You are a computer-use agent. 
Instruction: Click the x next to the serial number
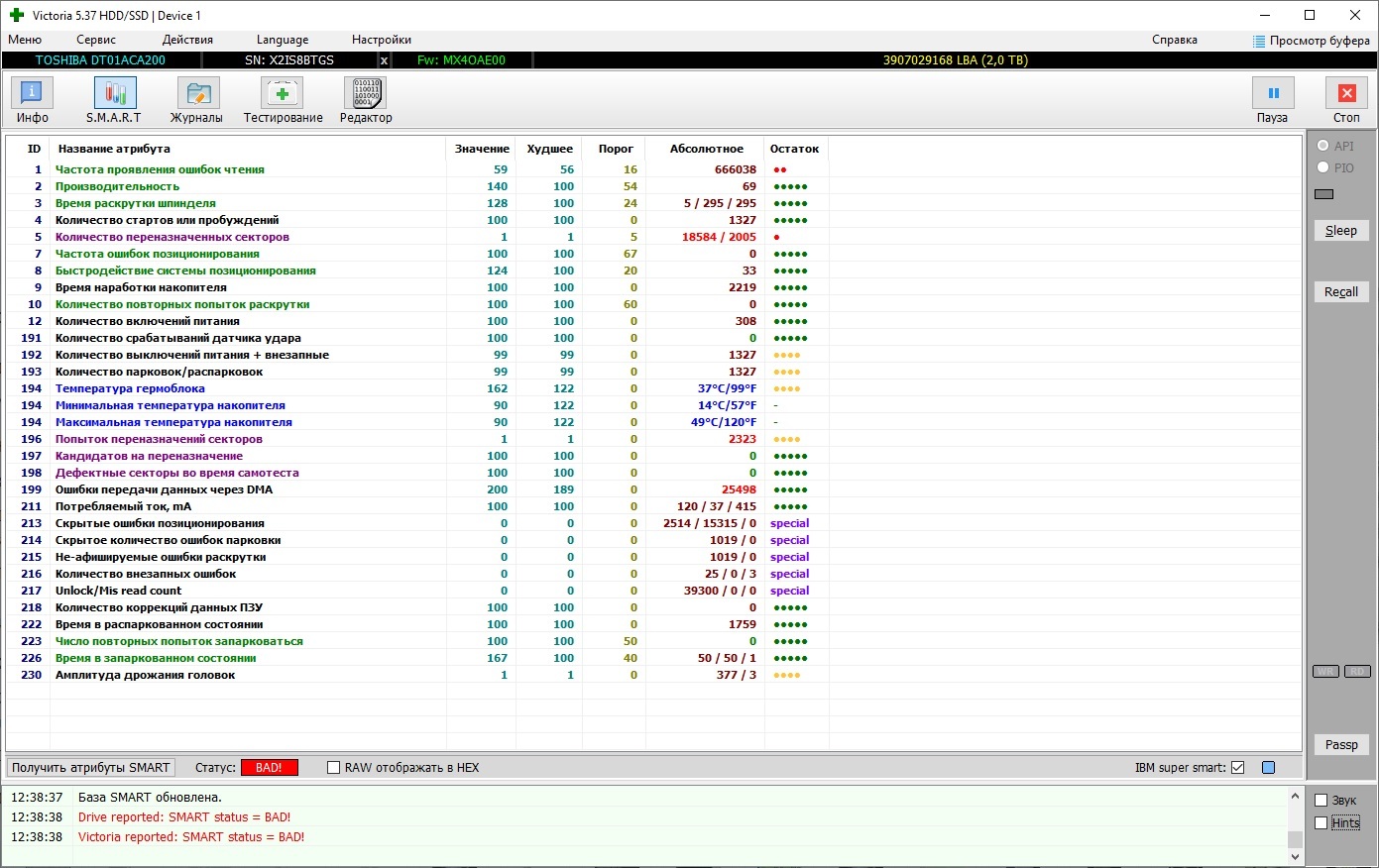coord(385,60)
